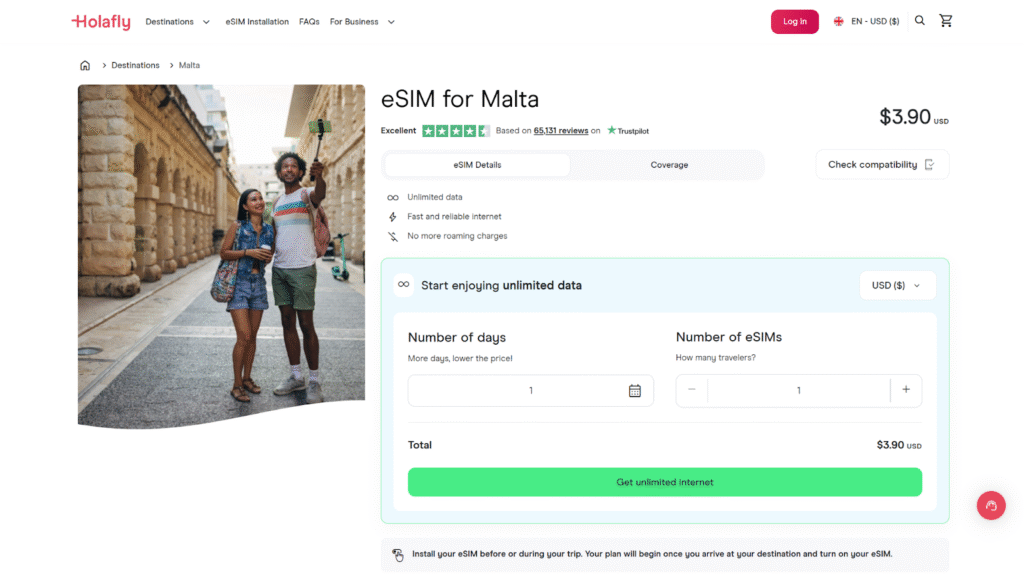This screenshot has width=1024, height=580.
Task: Open the EN - USD ($) language selector
Action: (x=866, y=20)
